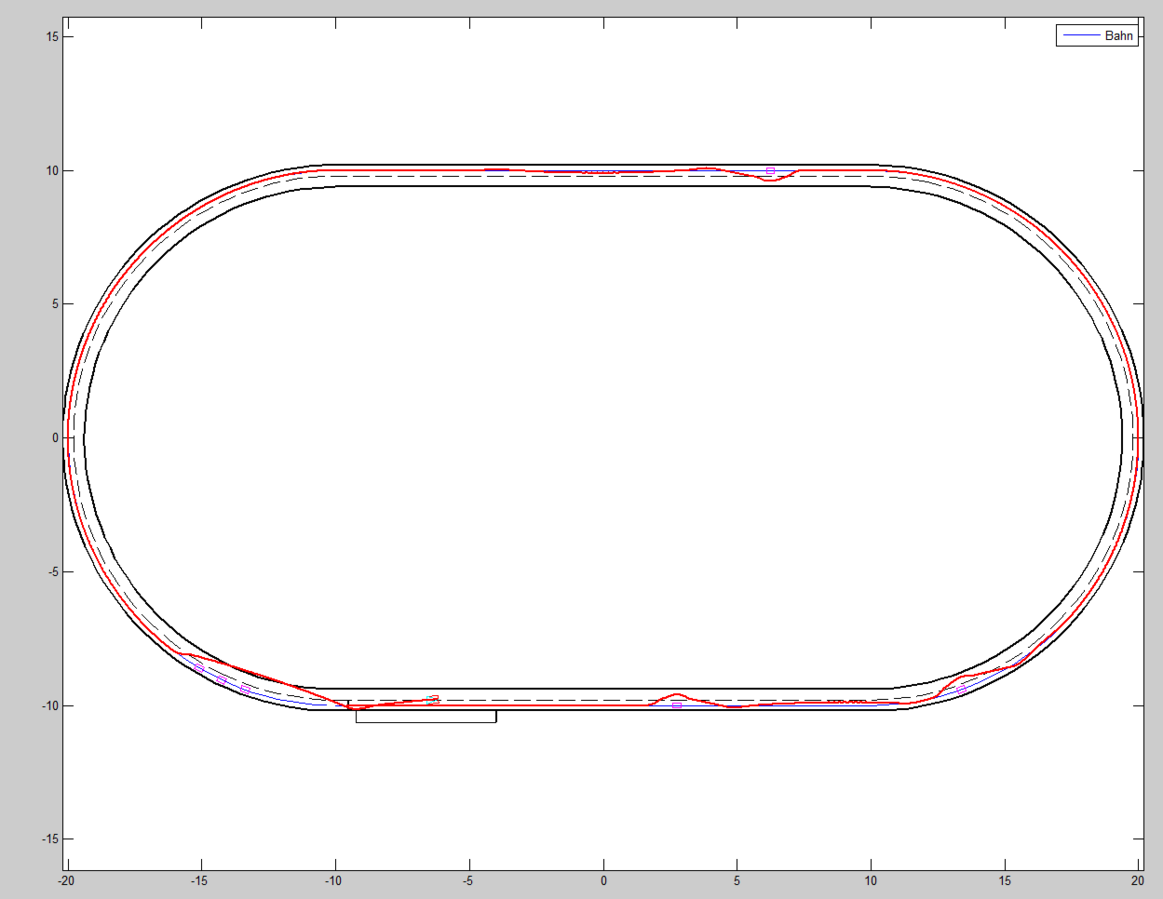Click the y-axis tick label 15
This screenshot has width=1163, height=899.
point(50,37)
